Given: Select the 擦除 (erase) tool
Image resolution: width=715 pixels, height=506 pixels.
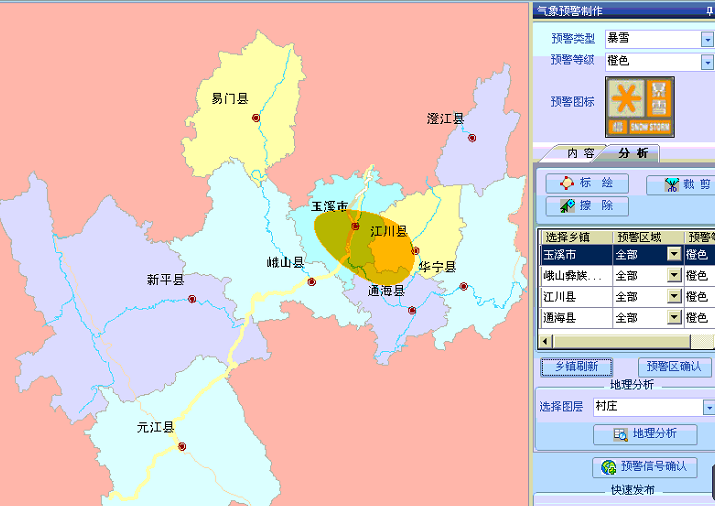Looking at the screenshot, I should [587, 206].
